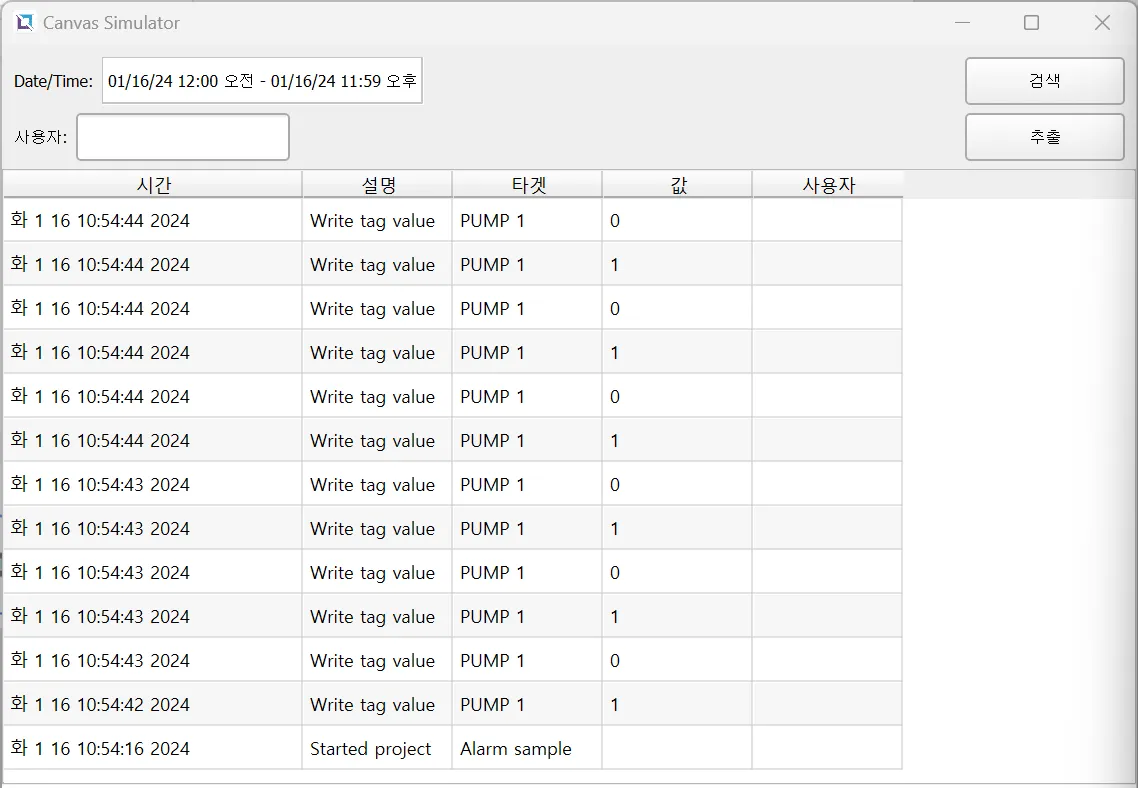The image size is (1138, 788).
Task: Select the 10:54:16 timestamp cell
Action: [x=100, y=749]
